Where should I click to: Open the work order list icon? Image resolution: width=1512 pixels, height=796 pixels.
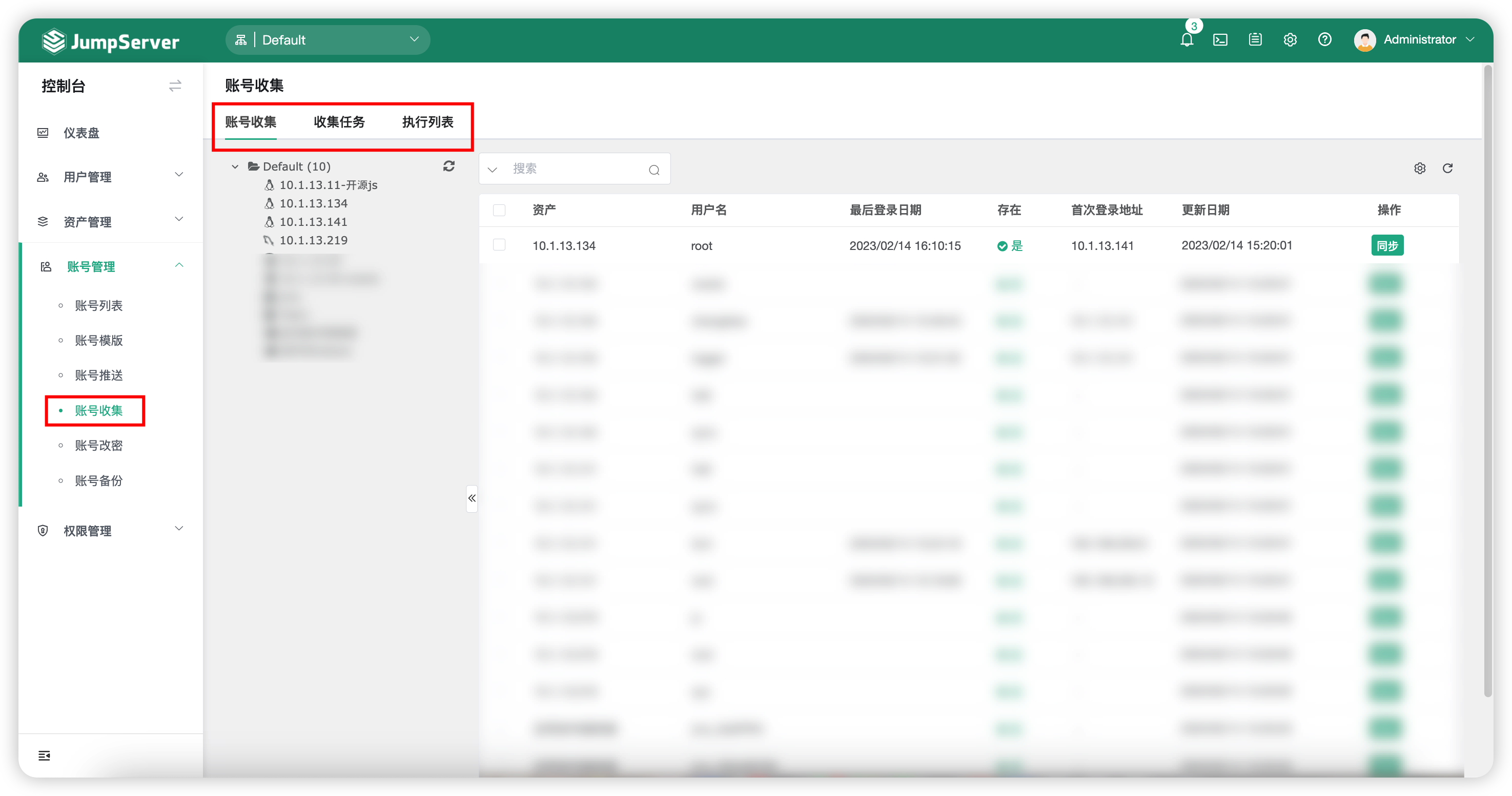(1255, 40)
